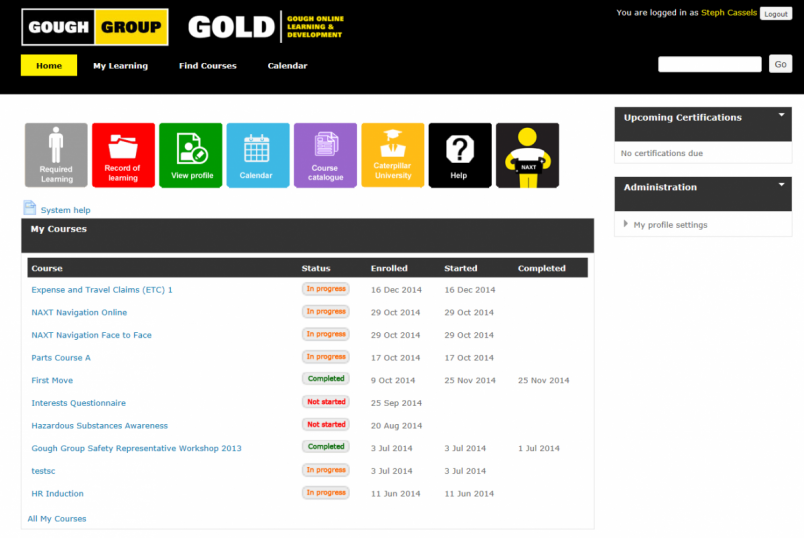Click Completed badge for Safety Representative Workshop

tap(326, 447)
